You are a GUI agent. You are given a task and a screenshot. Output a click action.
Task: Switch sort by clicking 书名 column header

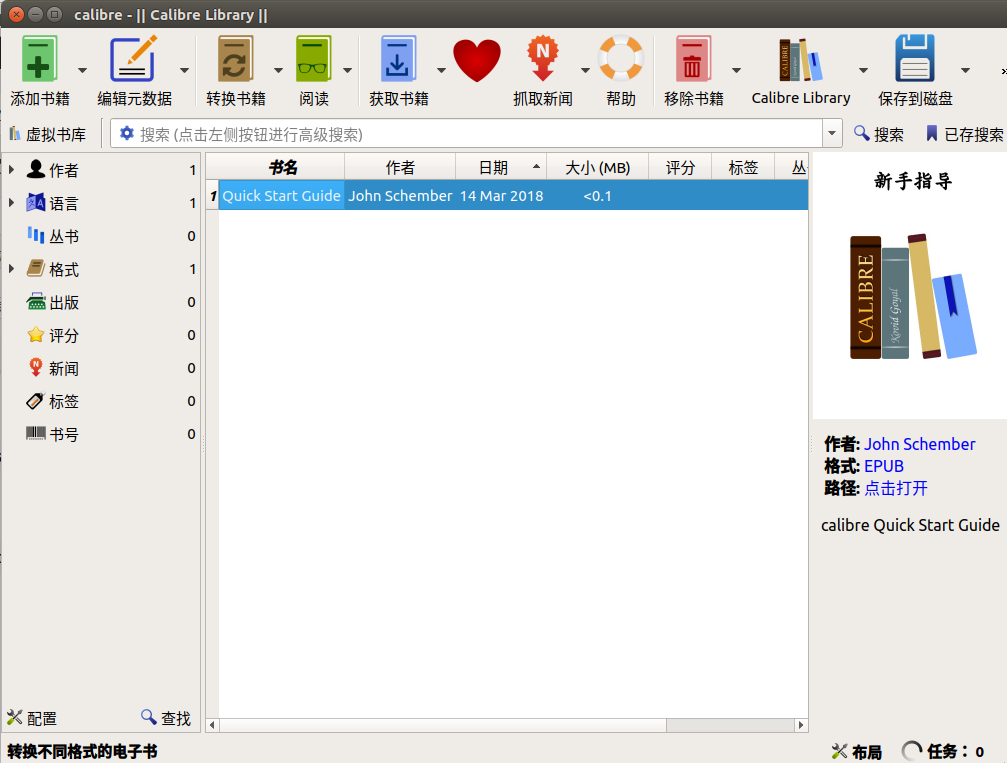(x=284, y=165)
